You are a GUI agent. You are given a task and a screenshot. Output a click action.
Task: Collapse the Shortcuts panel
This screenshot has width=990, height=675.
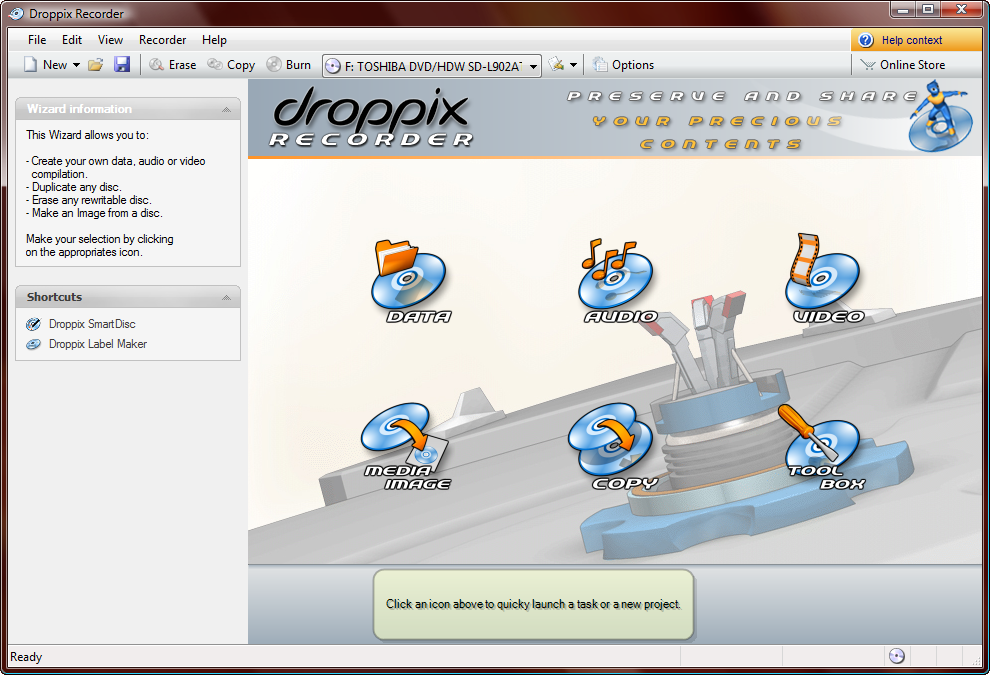[x=226, y=297]
